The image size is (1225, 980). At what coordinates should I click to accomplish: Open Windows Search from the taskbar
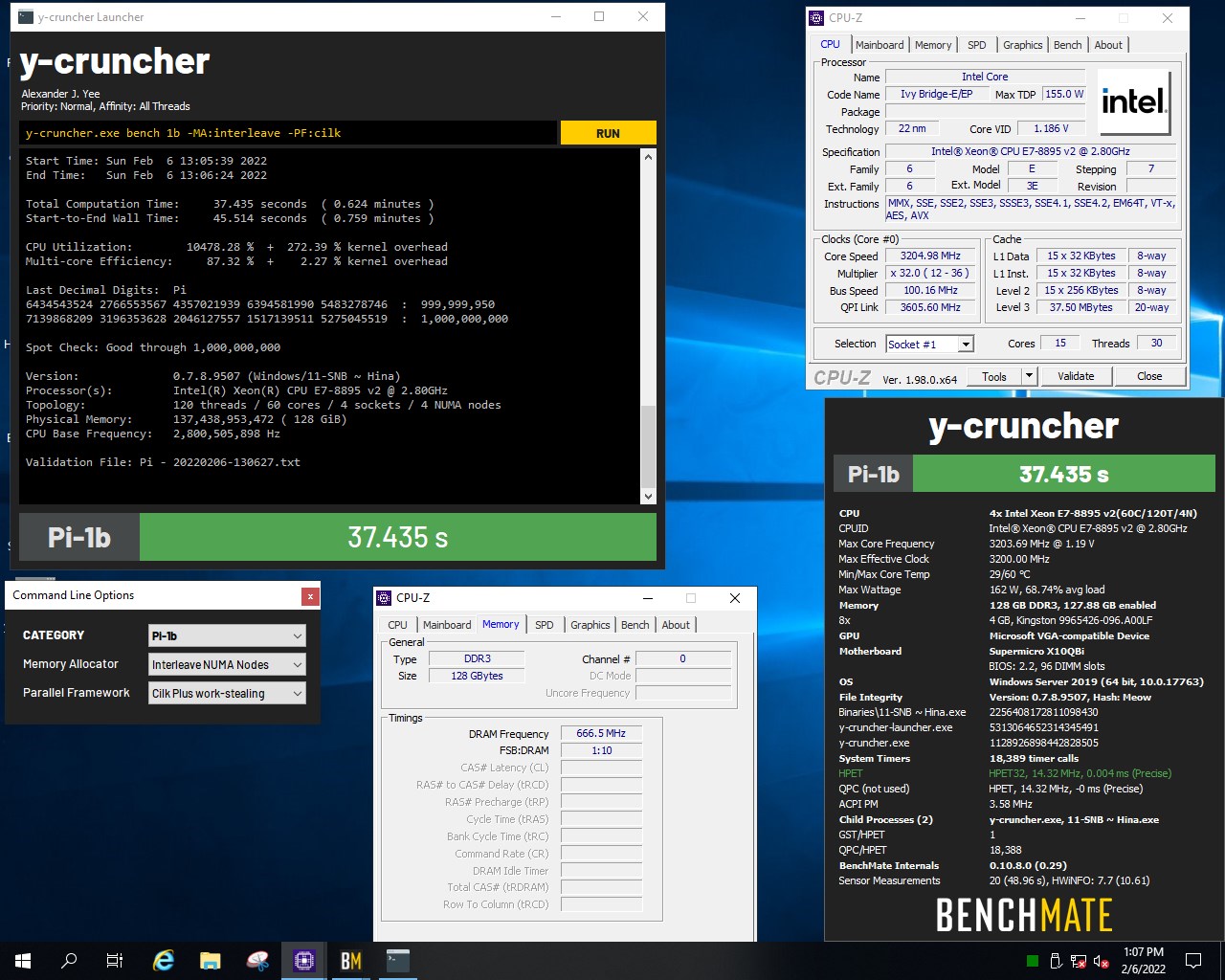[69, 961]
